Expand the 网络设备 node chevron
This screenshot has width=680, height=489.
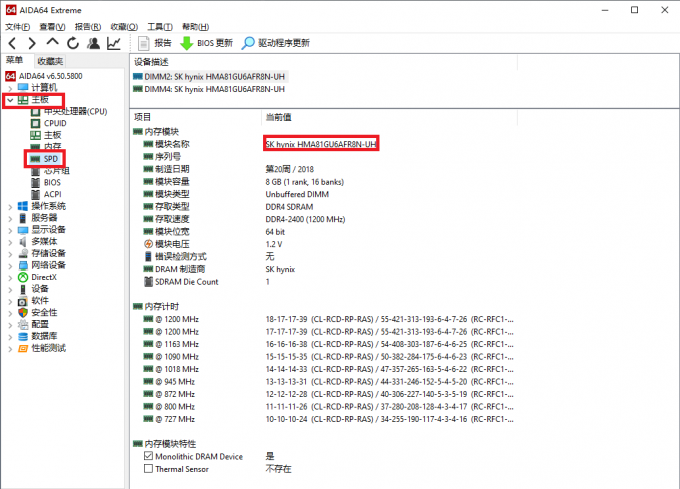point(10,265)
